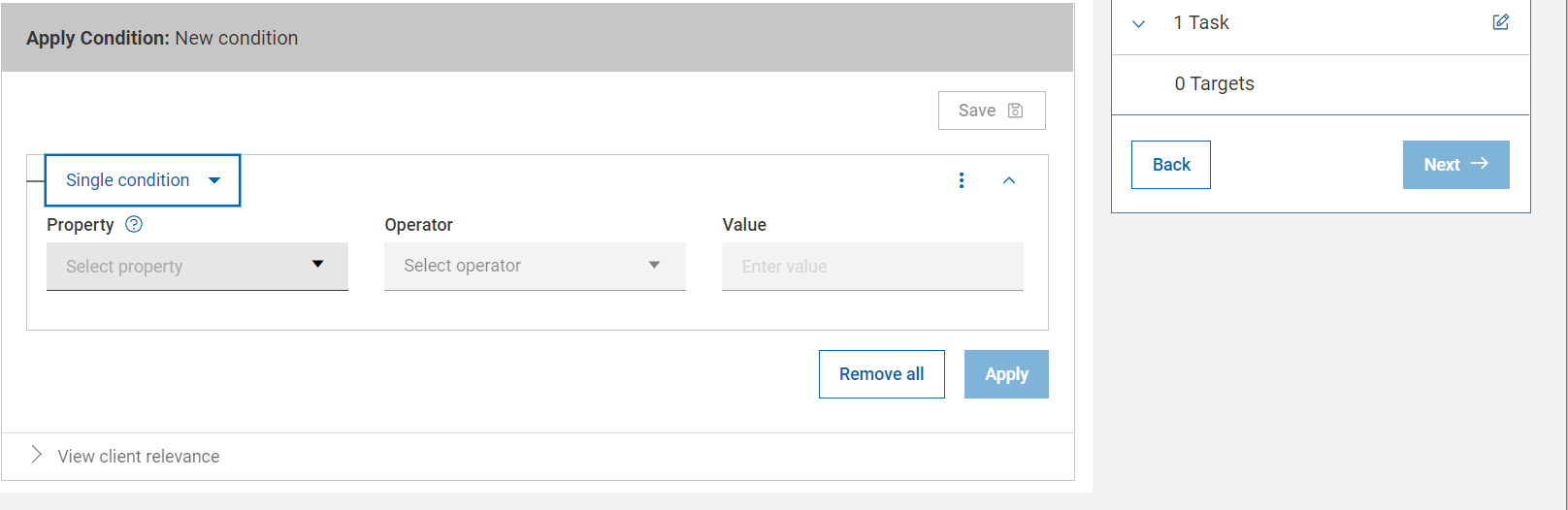
Task: Click the Property help question mark icon
Action: pos(134,224)
